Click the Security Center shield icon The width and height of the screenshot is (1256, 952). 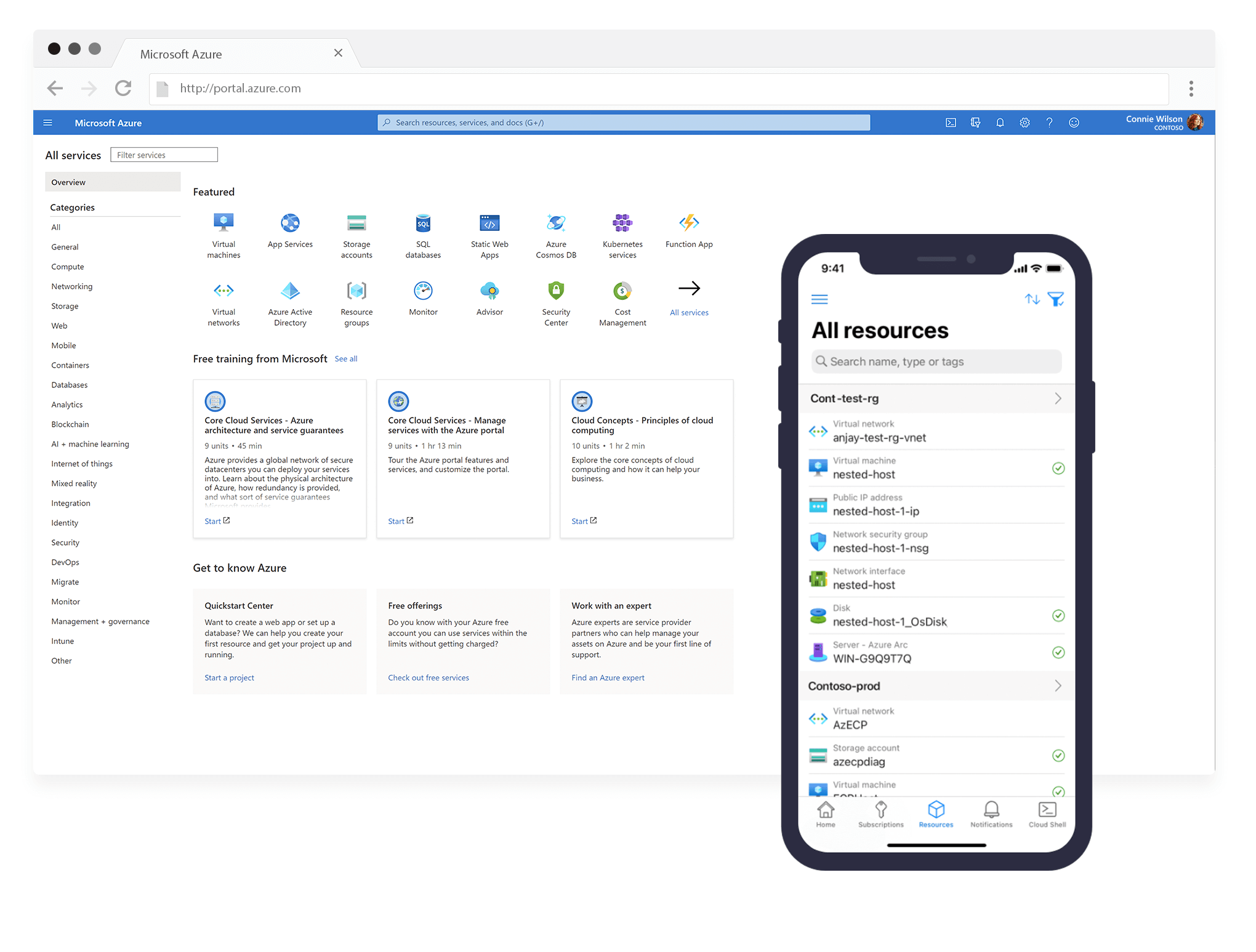pos(555,290)
